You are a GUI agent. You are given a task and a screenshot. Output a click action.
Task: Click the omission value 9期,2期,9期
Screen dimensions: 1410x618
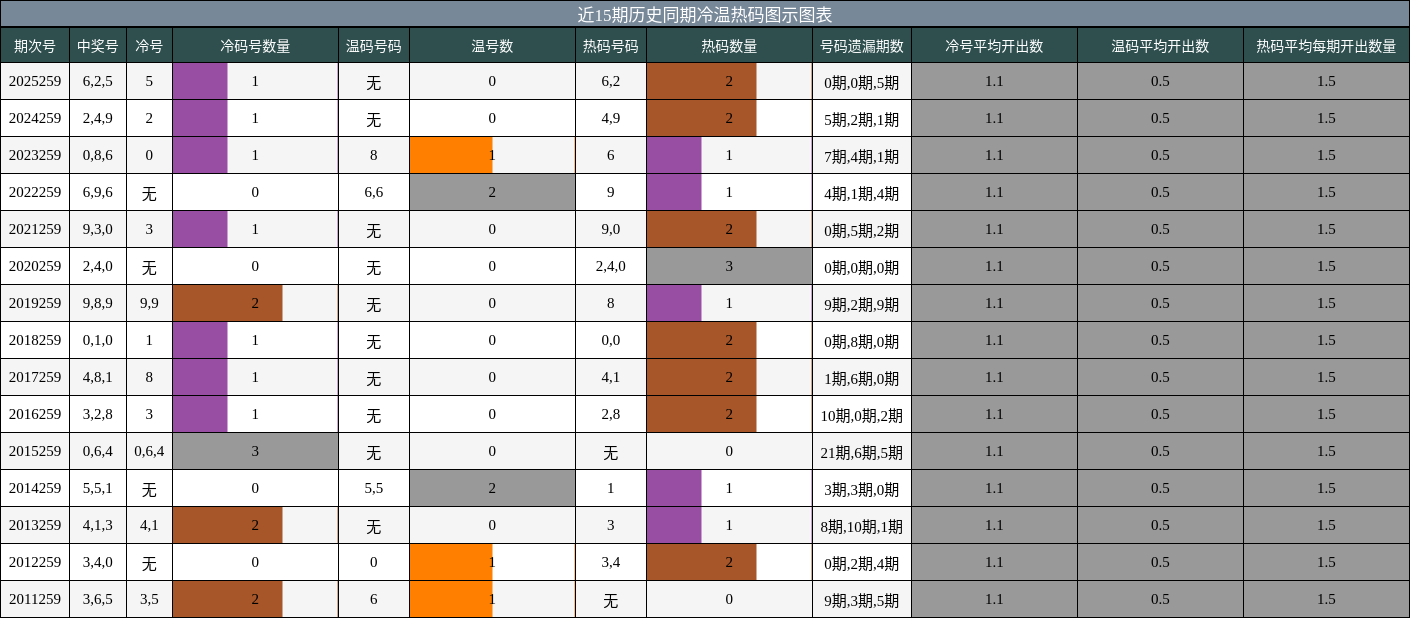(x=862, y=303)
